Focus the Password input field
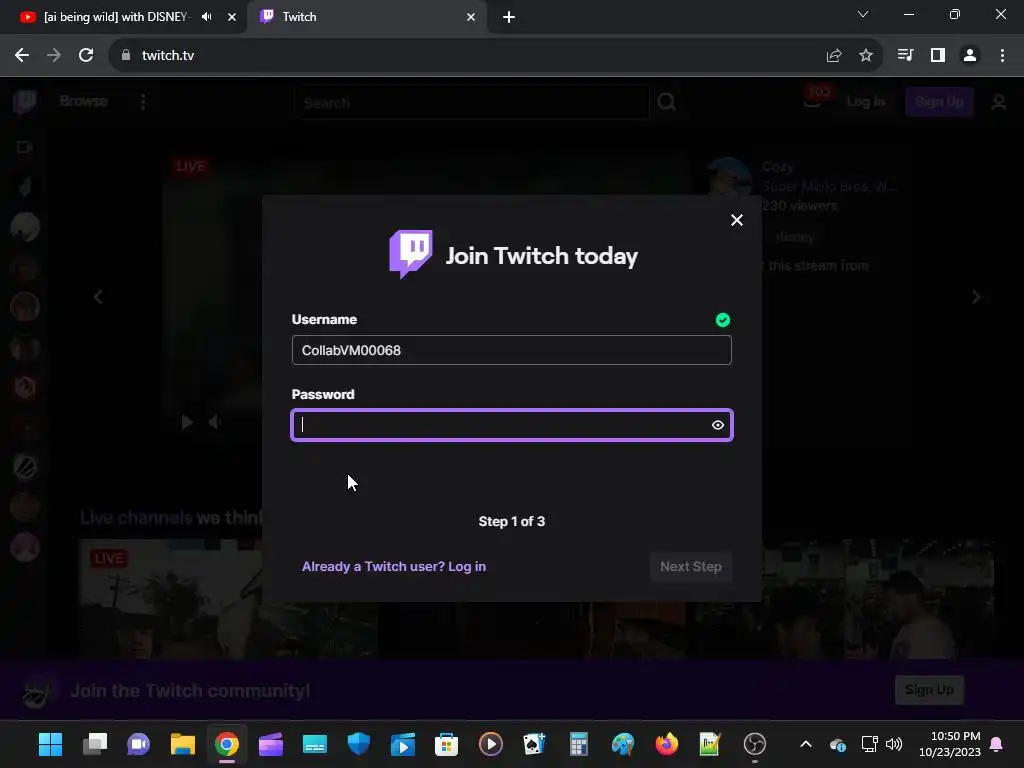Viewport: 1024px width, 768px height. coord(511,425)
